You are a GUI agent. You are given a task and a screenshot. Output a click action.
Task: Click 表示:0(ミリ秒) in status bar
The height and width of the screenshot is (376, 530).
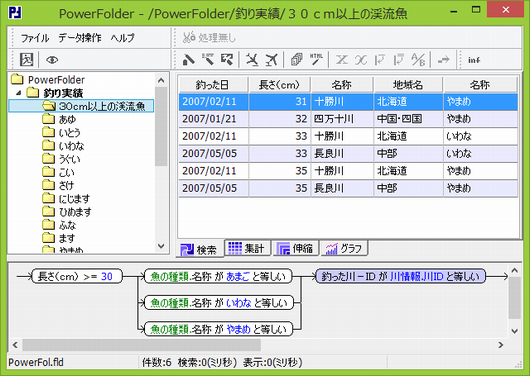point(272,362)
